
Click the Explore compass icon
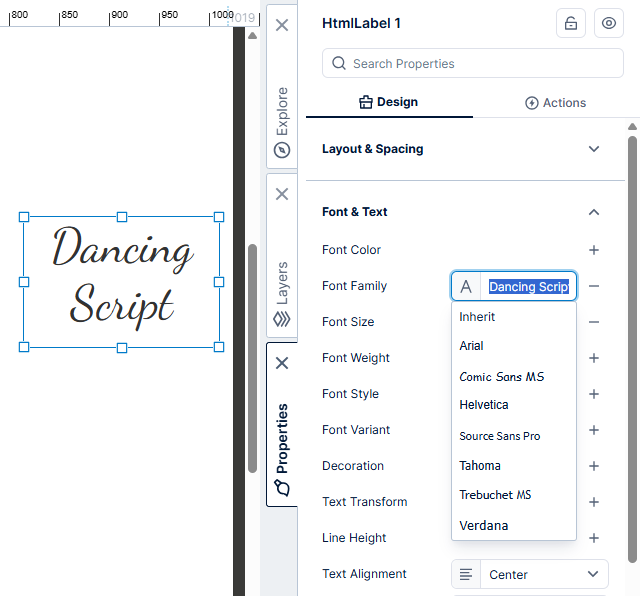pos(282,150)
